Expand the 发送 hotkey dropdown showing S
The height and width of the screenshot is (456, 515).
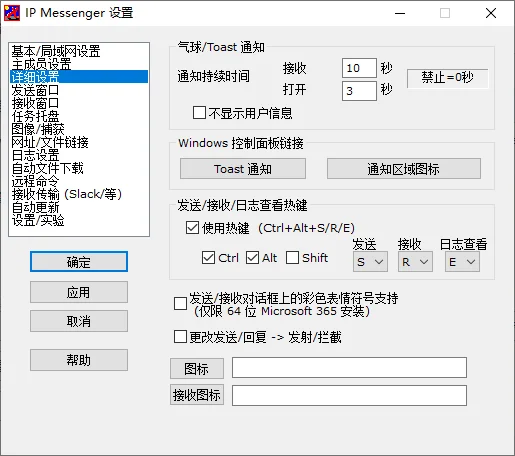(x=370, y=262)
